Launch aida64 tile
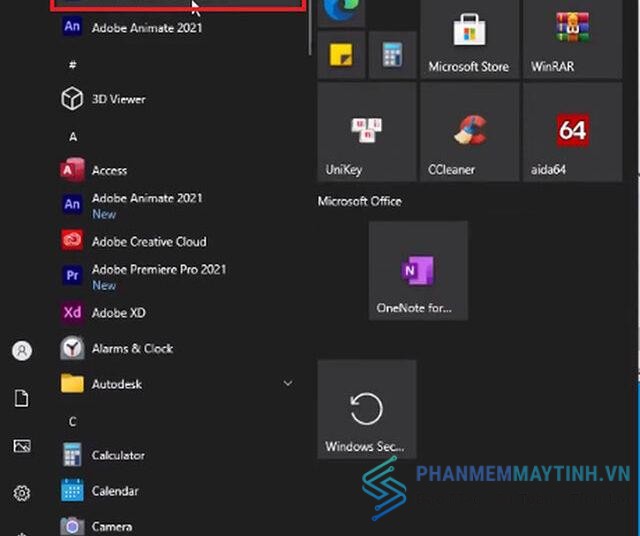Screen dimensions: 640x536 click(x=573, y=131)
